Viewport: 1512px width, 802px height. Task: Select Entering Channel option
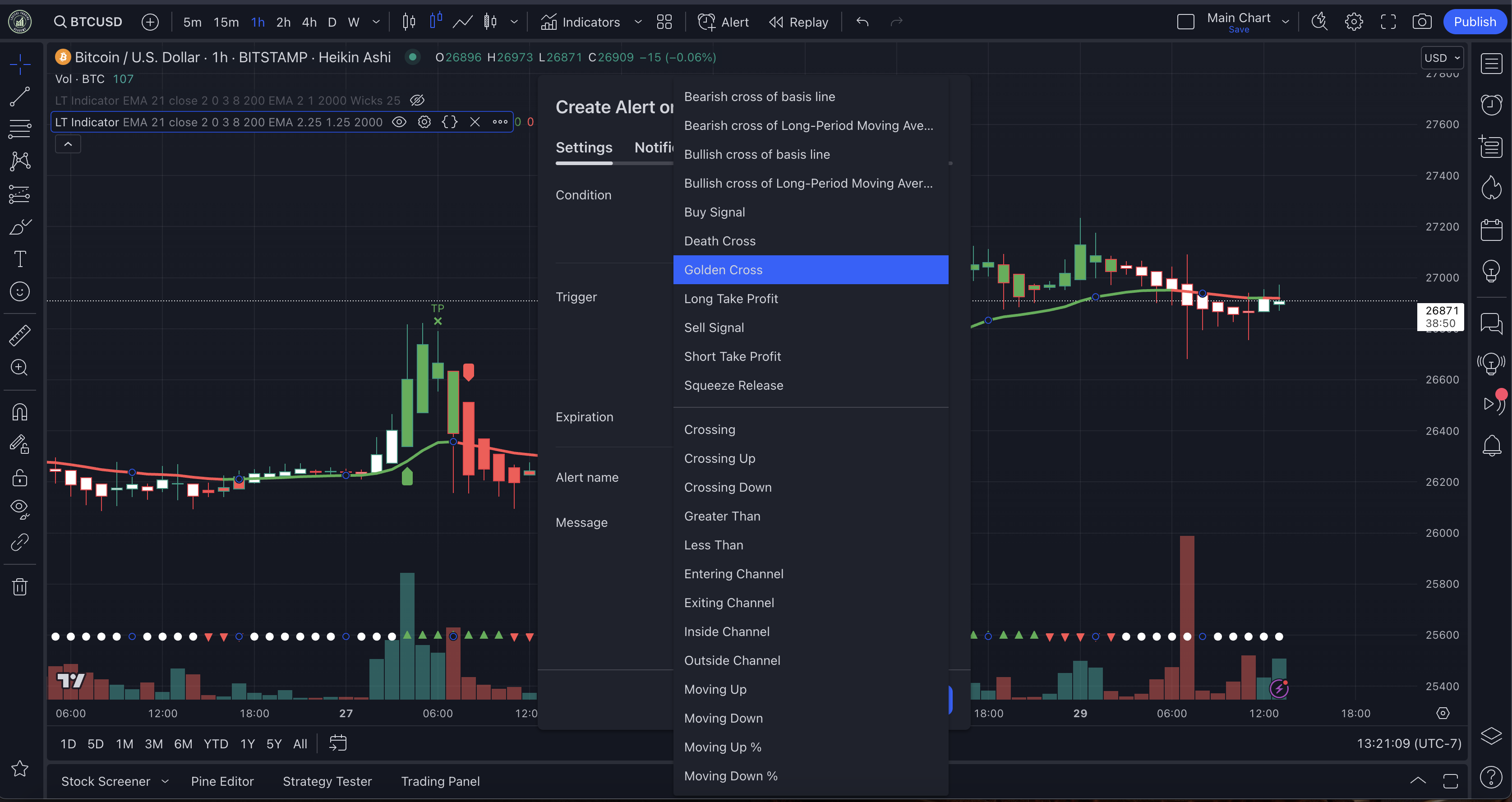coord(811,574)
